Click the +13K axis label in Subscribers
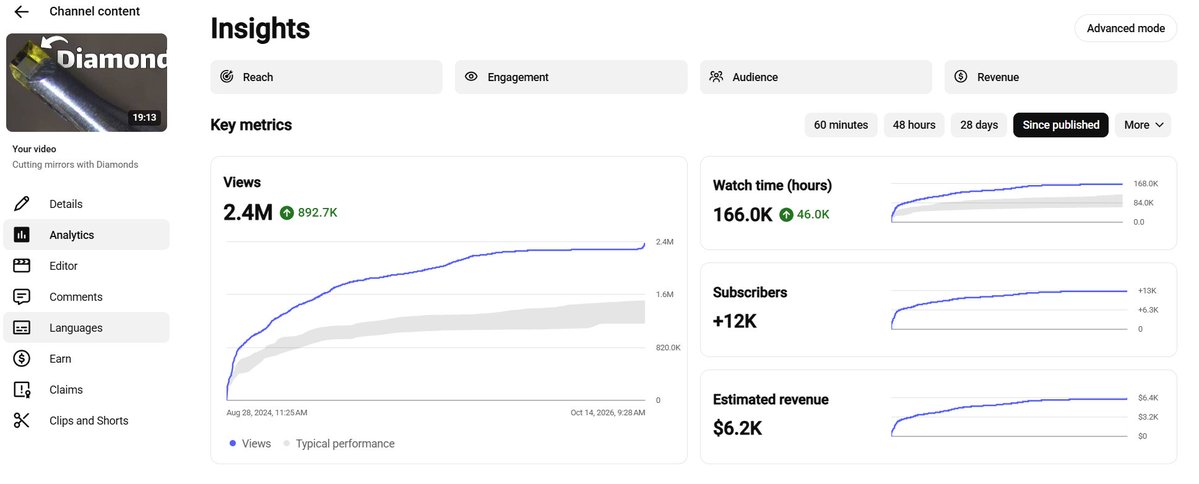Viewport: 1199px width, 484px height. pyautogui.click(x=1147, y=291)
